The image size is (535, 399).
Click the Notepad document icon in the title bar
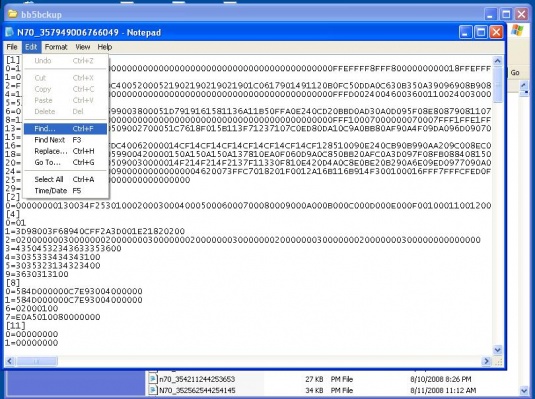pyautogui.click(x=10, y=32)
